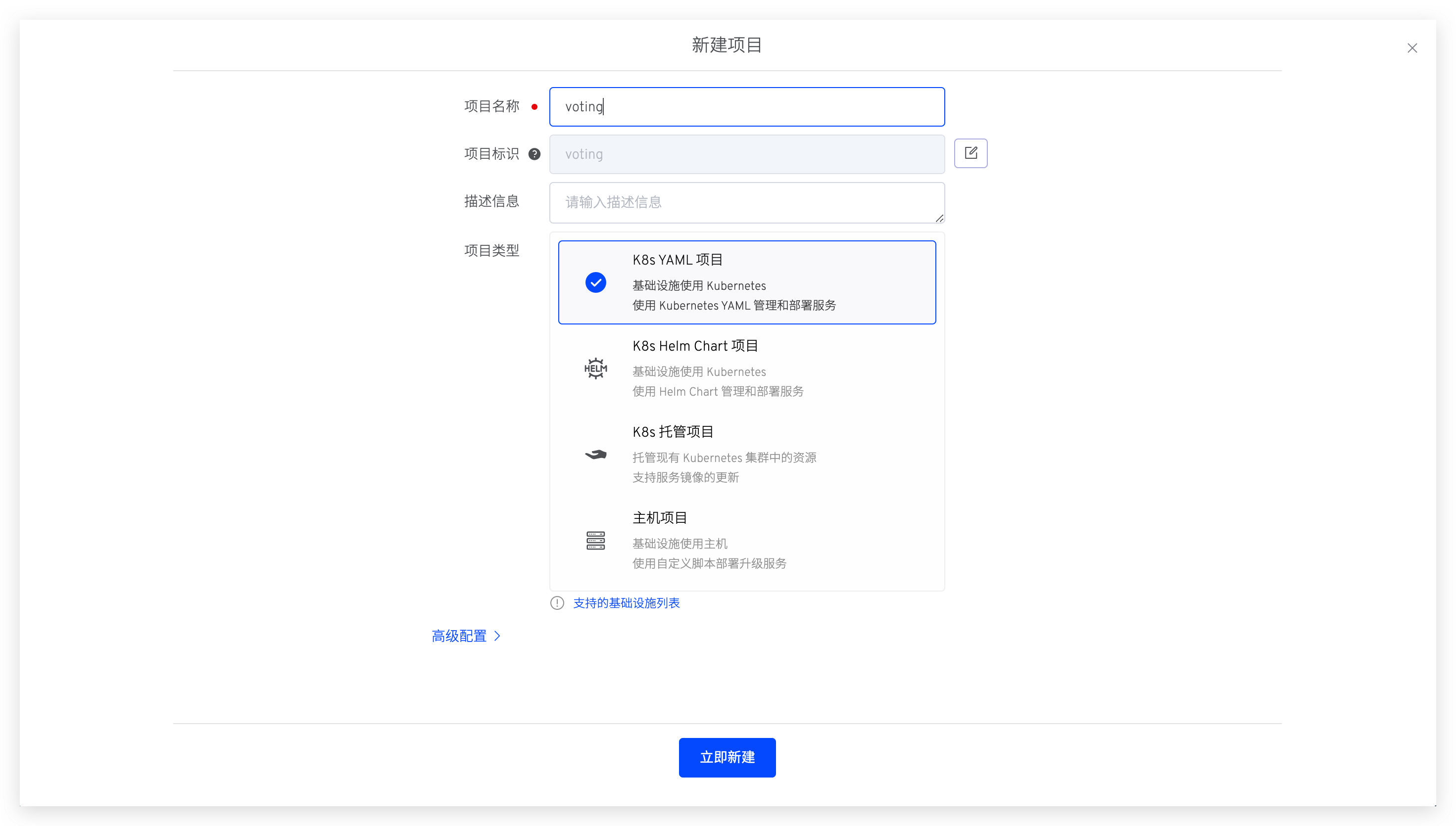Image resolution: width=1456 pixels, height=826 pixels.
Task: Click the 请输入描述信息 textarea
Action: click(x=747, y=202)
